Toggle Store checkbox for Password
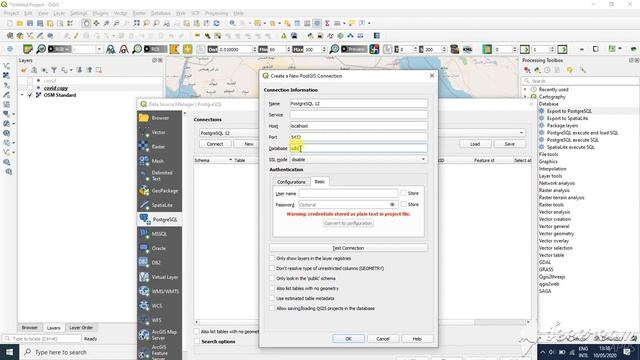 tap(403, 204)
